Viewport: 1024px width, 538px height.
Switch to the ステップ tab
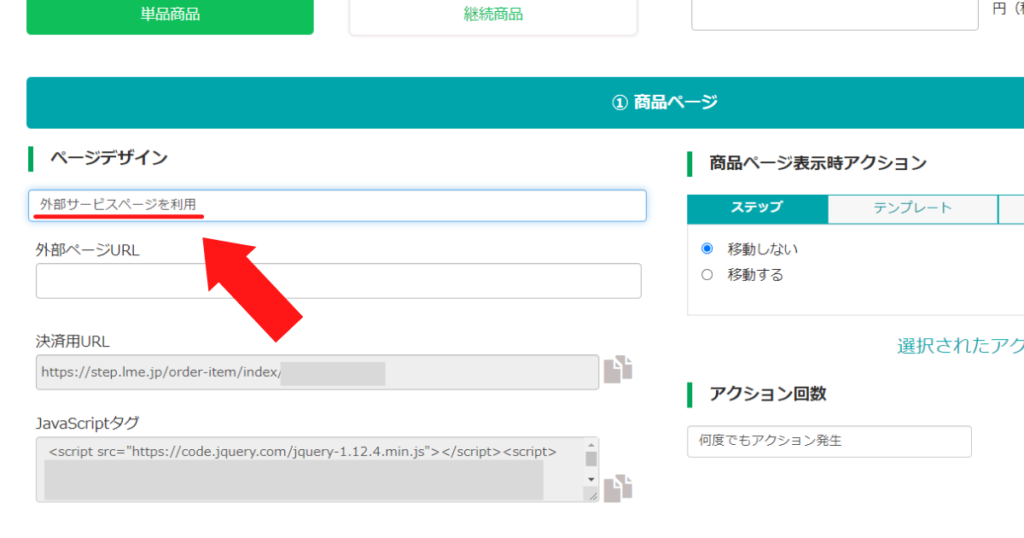point(757,208)
